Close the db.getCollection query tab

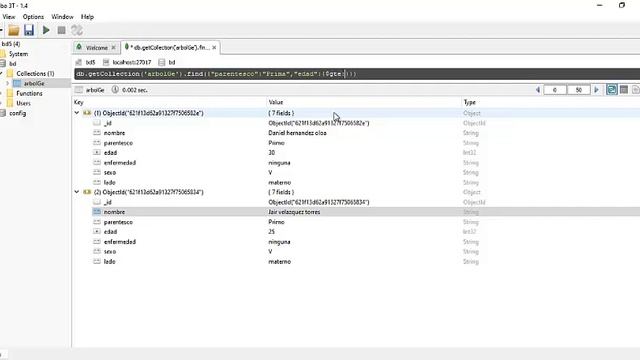pyautogui.click(x=214, y=48)
